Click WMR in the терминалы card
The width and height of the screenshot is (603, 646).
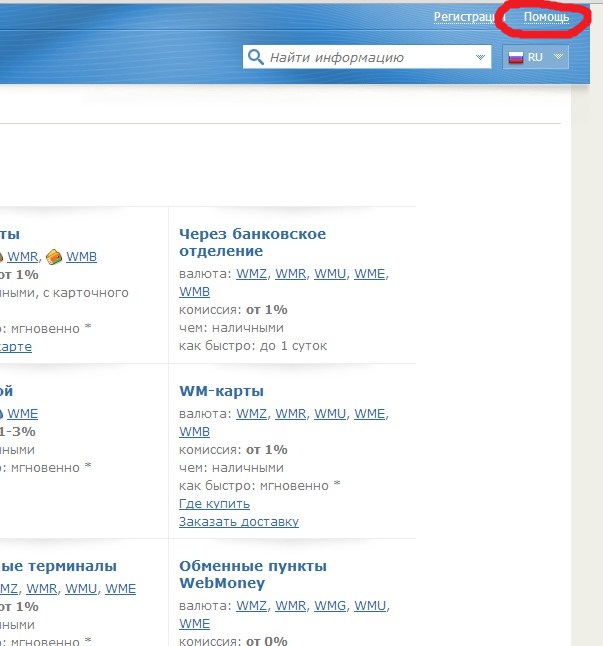(42, 589)
